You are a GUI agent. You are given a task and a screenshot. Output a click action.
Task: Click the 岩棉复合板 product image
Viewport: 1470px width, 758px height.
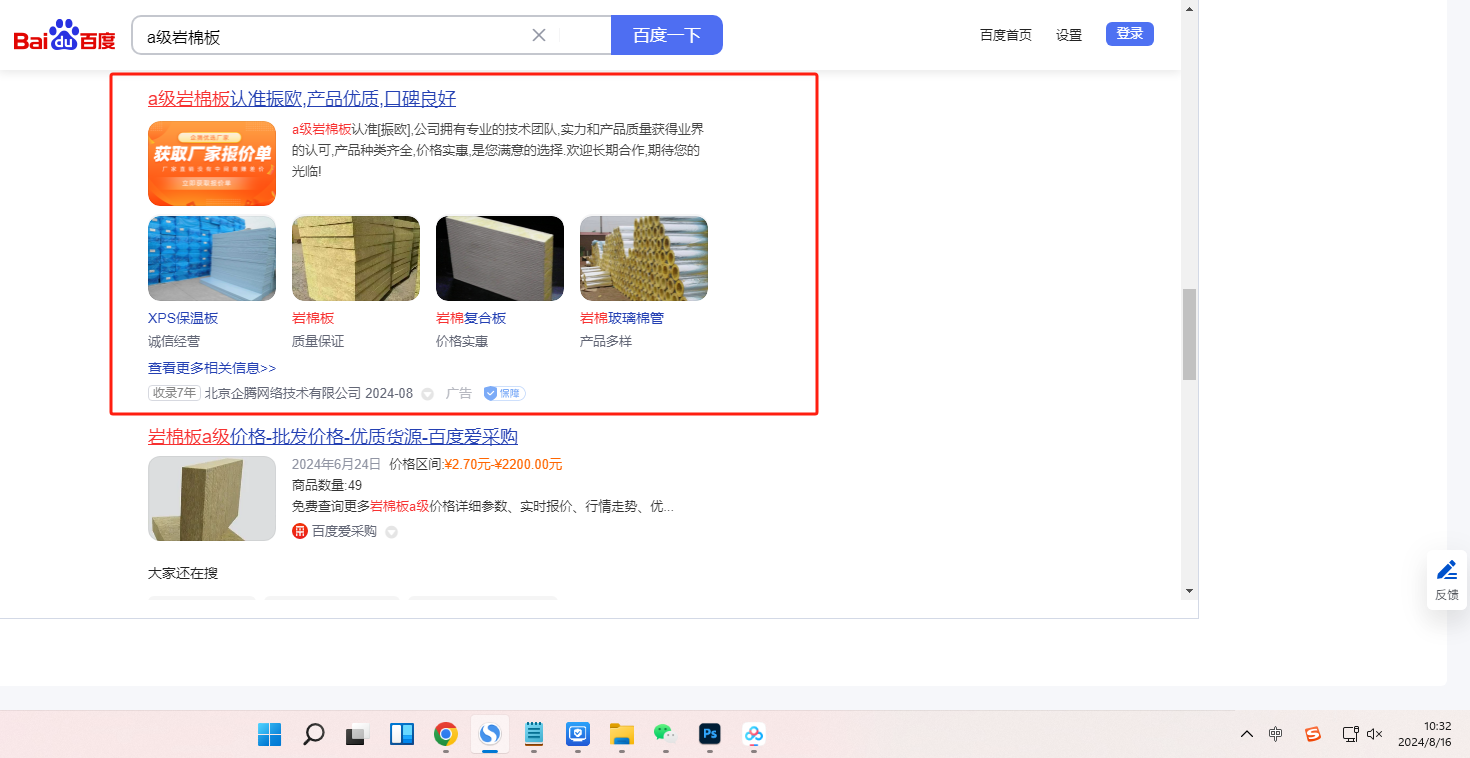(500, 258)
